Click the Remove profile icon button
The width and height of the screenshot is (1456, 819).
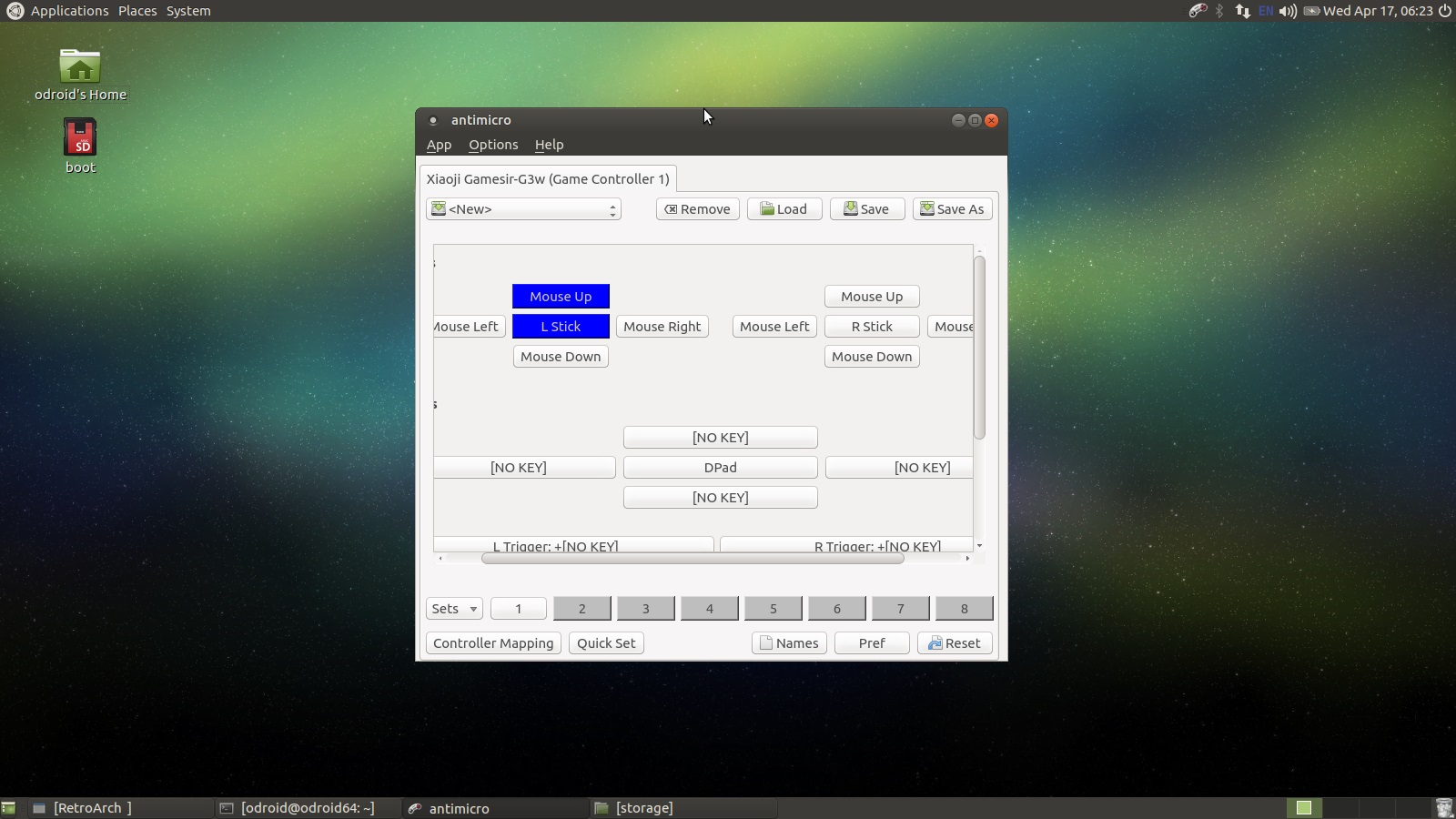click(671, 209)
